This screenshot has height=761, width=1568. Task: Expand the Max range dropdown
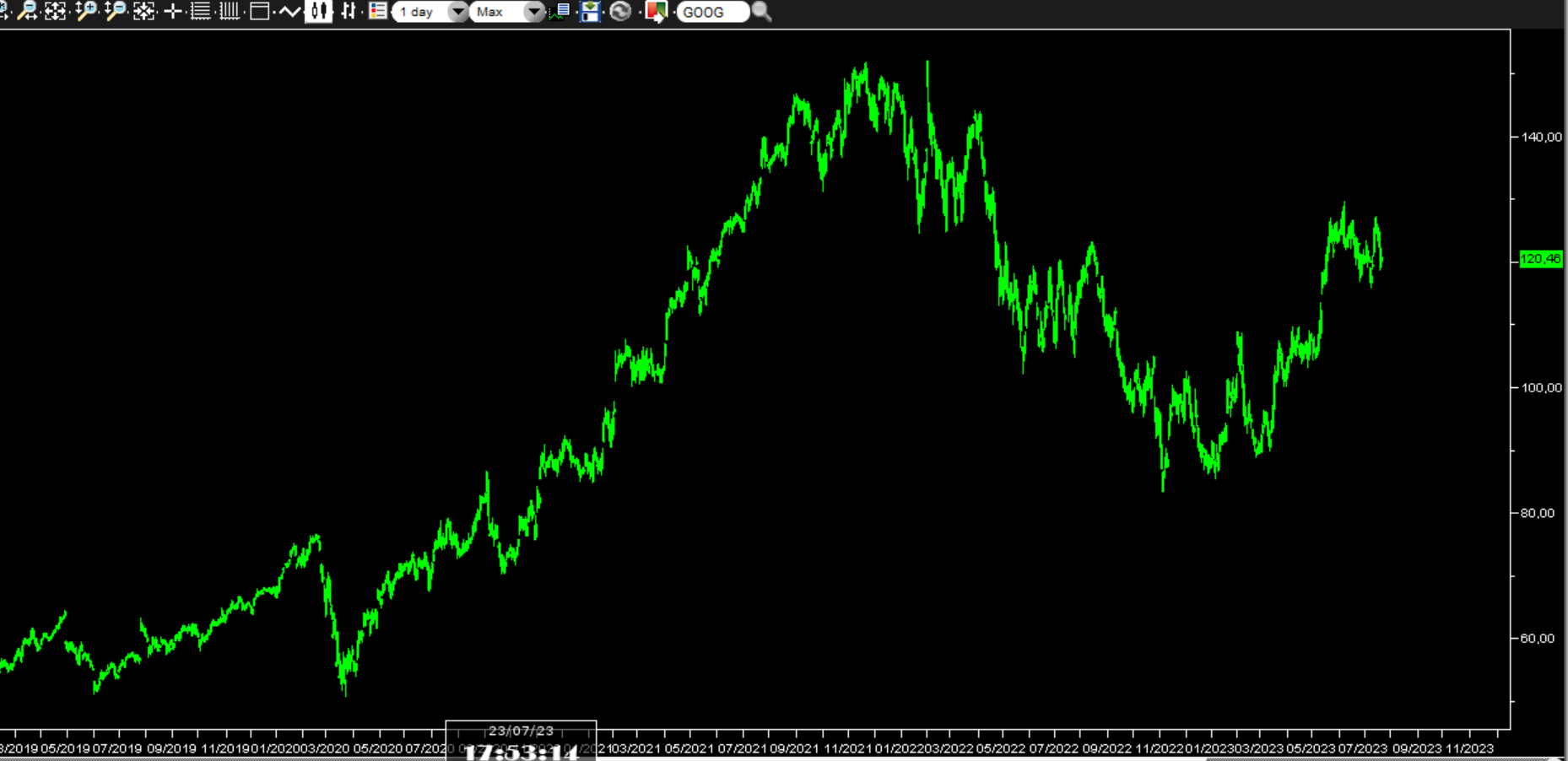point(507,12)
